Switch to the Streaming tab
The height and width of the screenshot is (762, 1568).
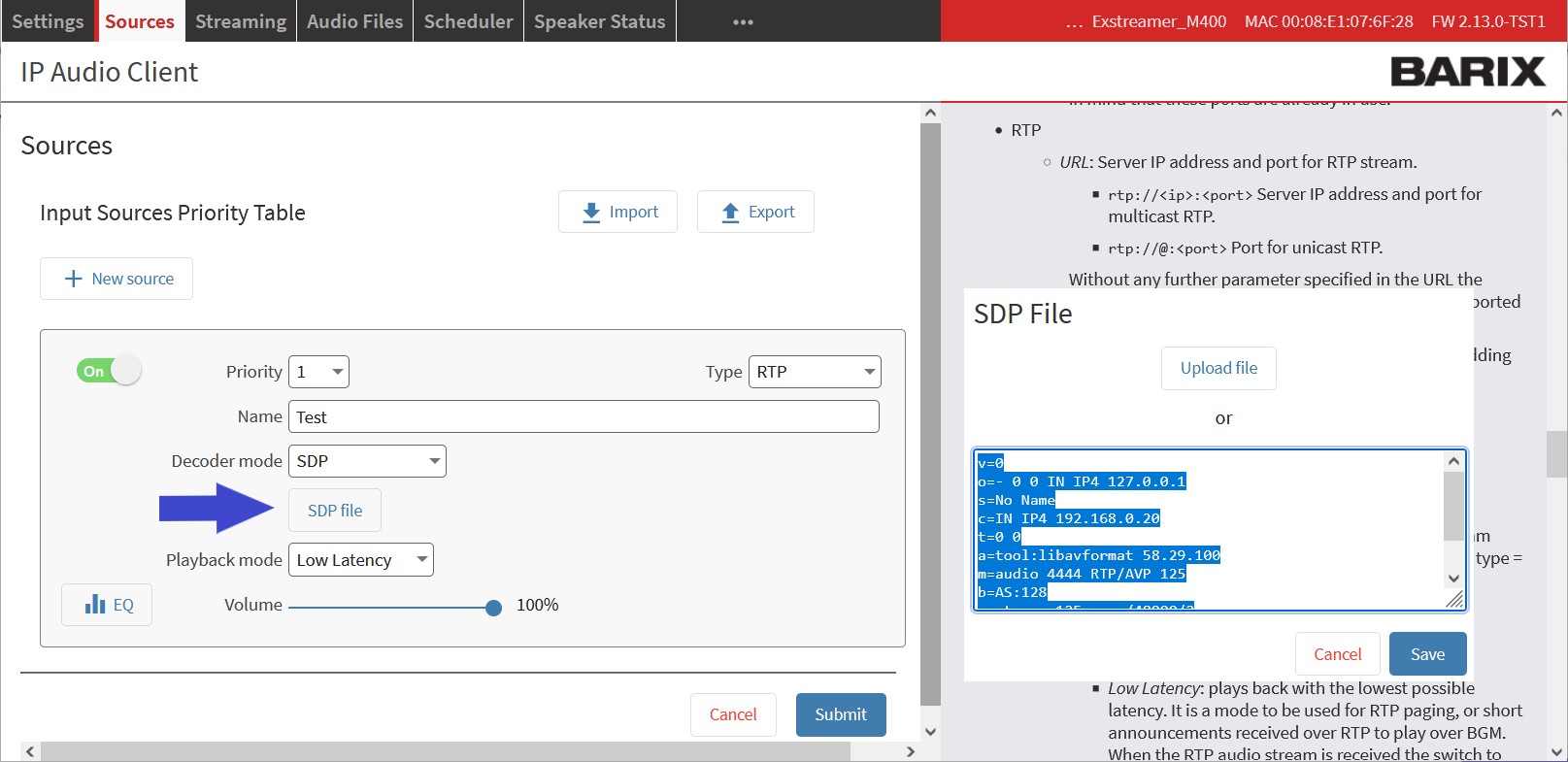pyautogui.click(x=241, y=21)
